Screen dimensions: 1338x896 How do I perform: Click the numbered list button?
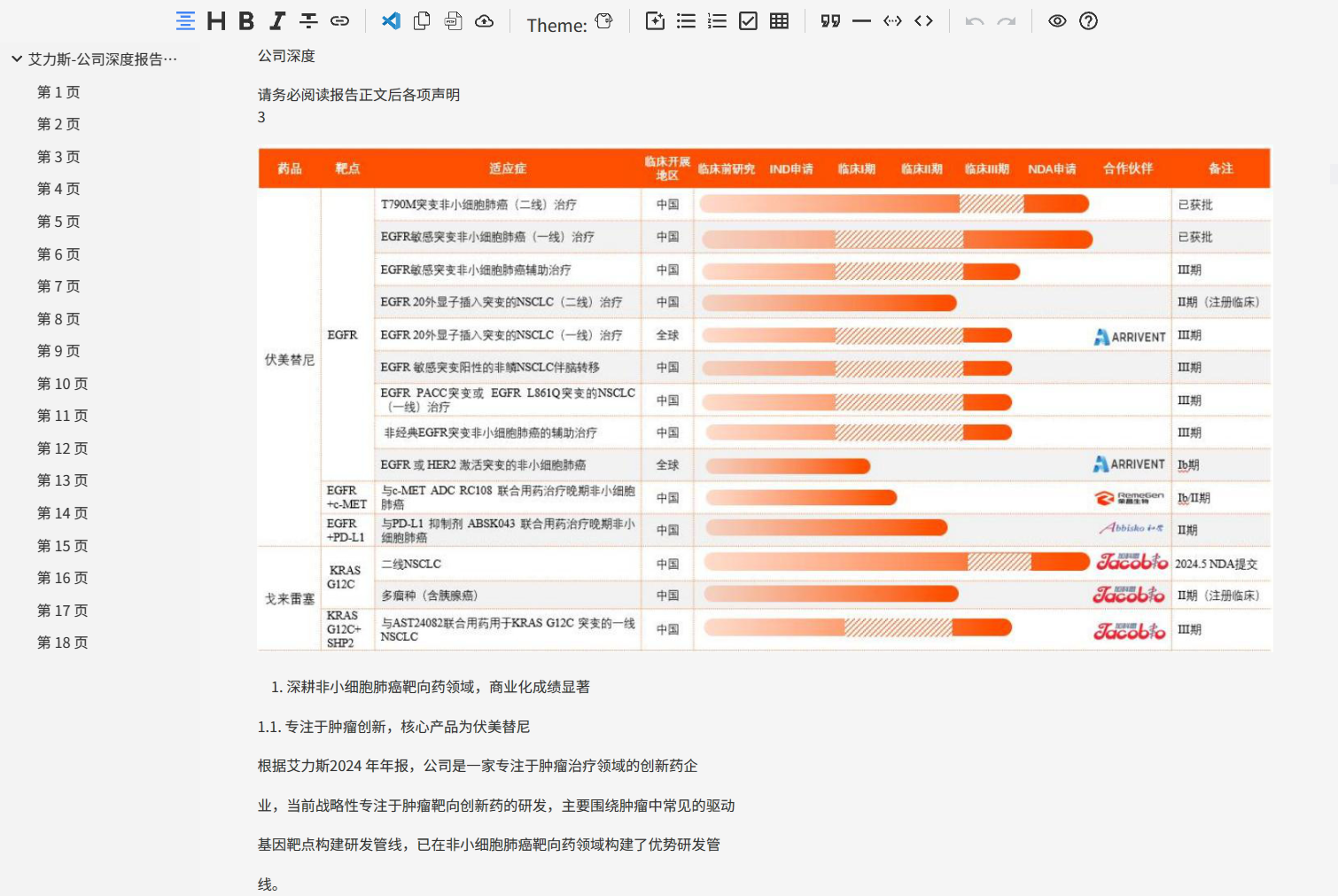[x=717, y=20]
